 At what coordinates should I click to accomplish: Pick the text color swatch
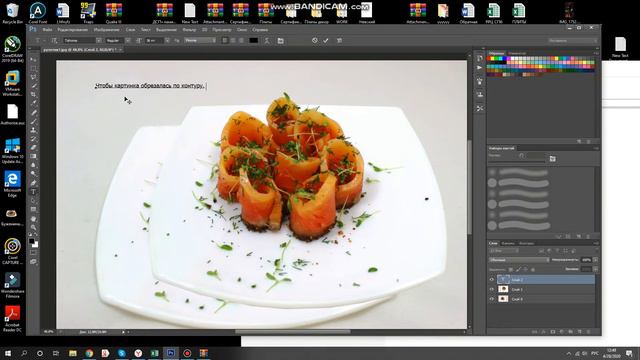[253, 40]
